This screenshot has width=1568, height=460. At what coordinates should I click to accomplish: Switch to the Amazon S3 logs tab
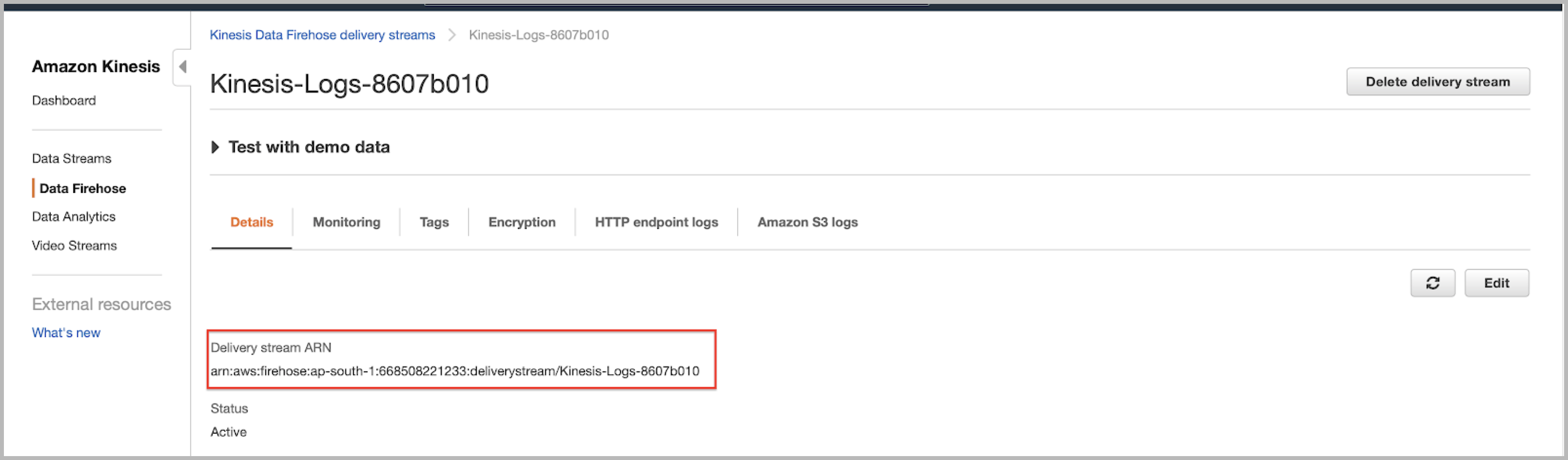pos(807,222)
